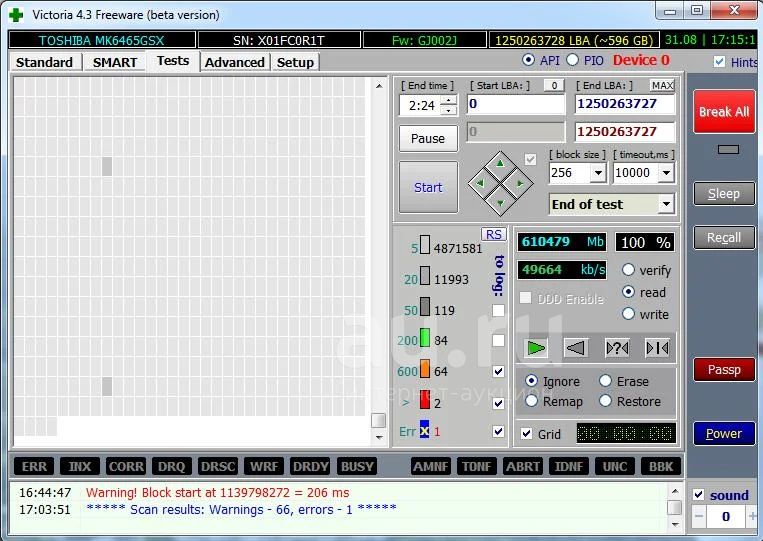763x541 pixels.
Task: Select the write test mode
Action: coord(628,314)
